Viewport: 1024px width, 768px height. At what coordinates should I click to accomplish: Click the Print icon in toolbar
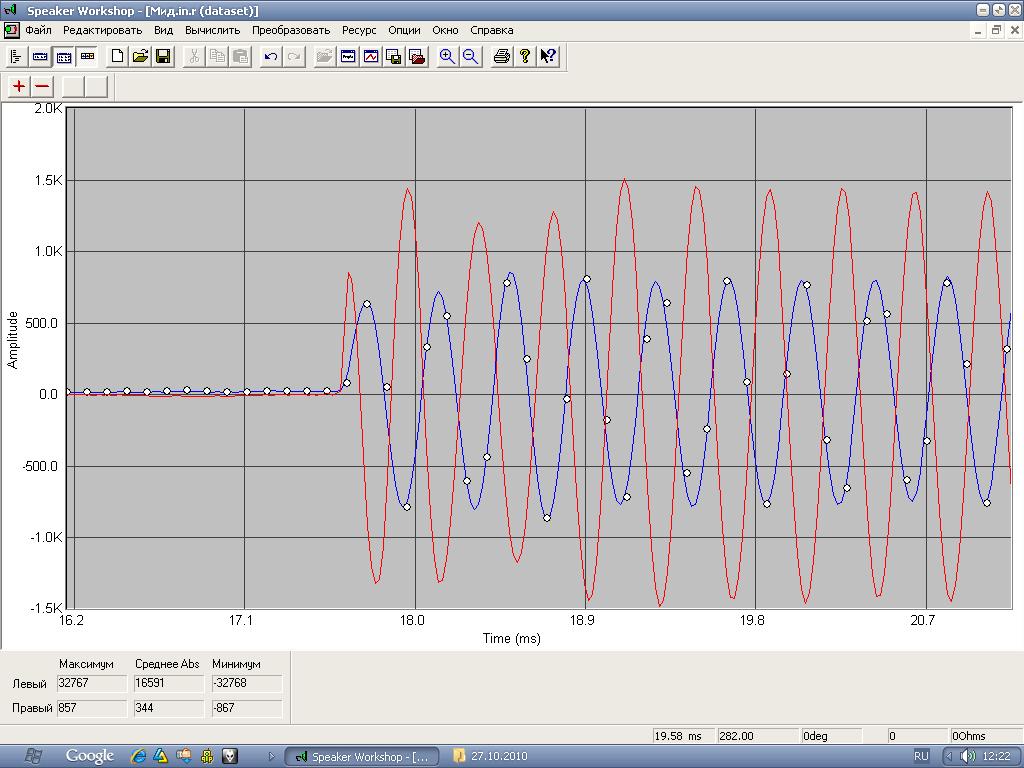[x=502, y=57]
